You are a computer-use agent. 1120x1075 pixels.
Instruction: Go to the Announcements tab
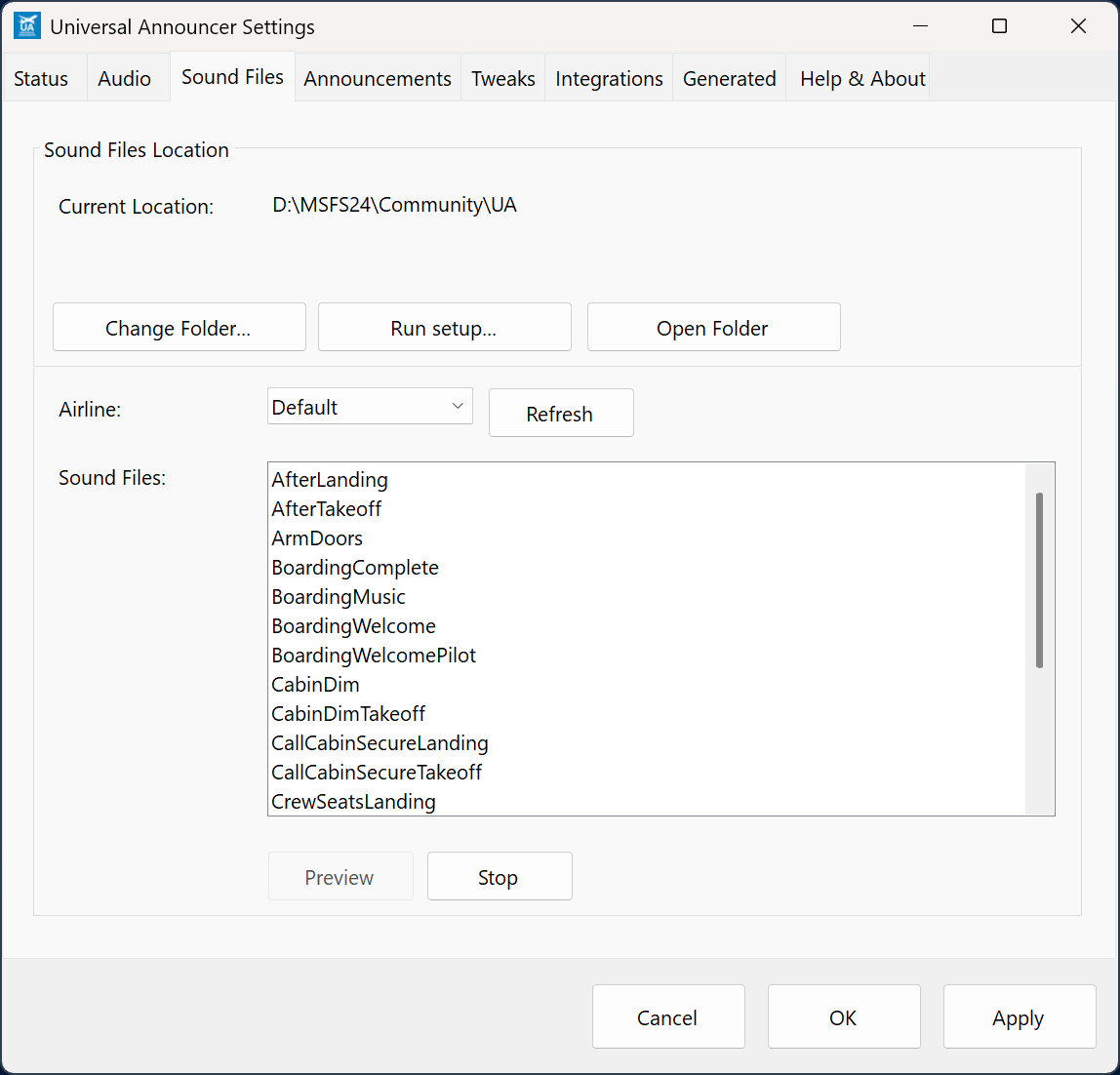[x=378, y=78]
